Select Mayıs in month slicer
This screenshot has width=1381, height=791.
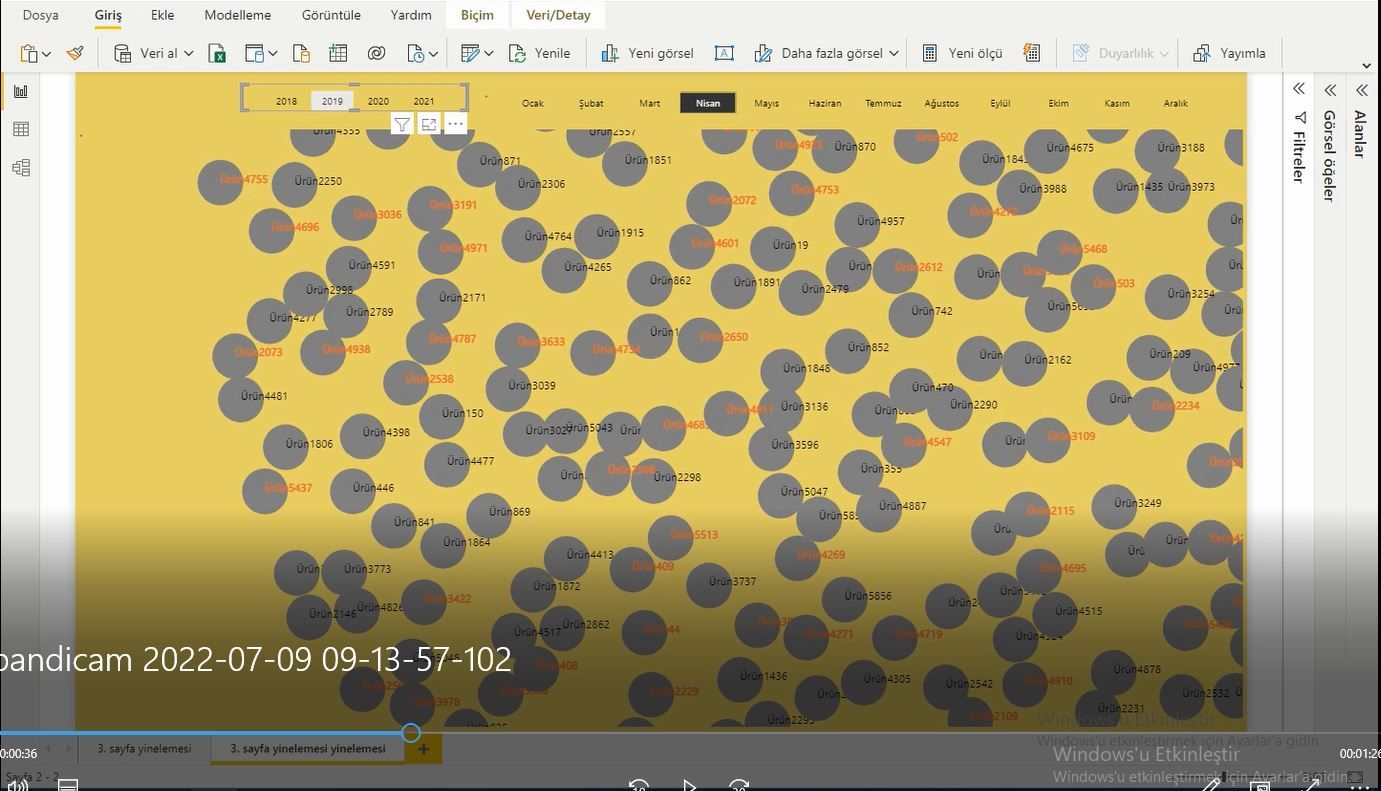[766, 103]
